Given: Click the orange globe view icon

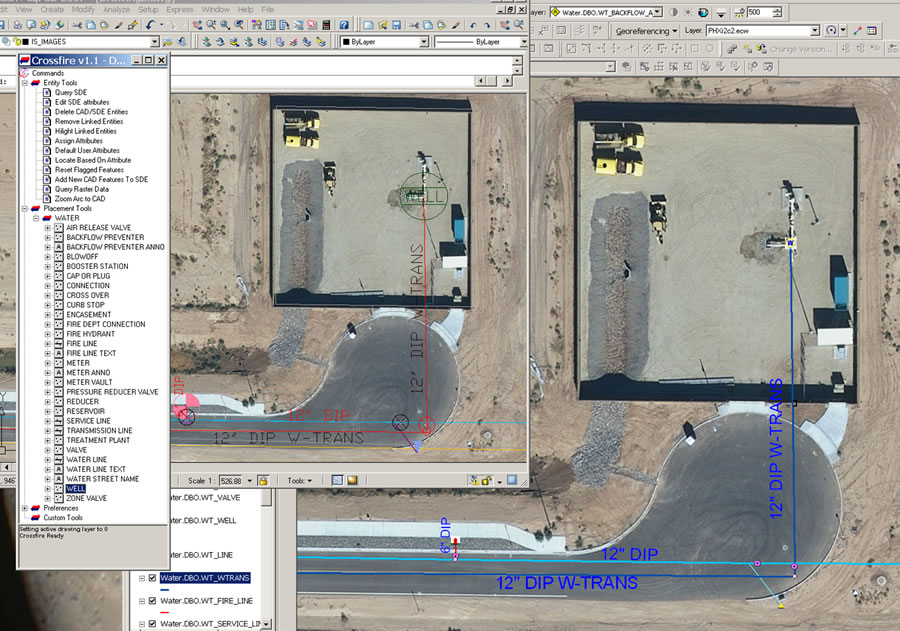Looking at the screenshot, I should 352,480.
